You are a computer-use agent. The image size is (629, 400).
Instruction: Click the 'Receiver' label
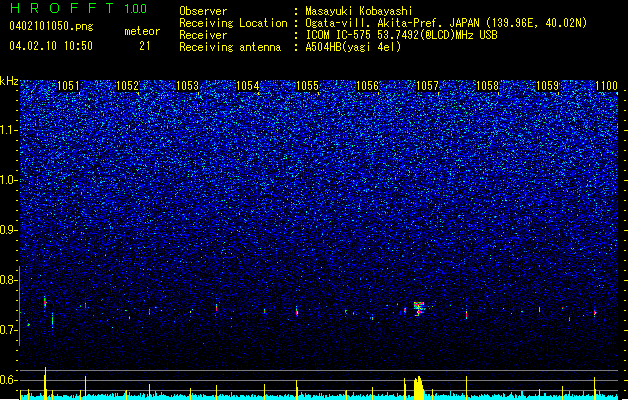tap(203, 35)
